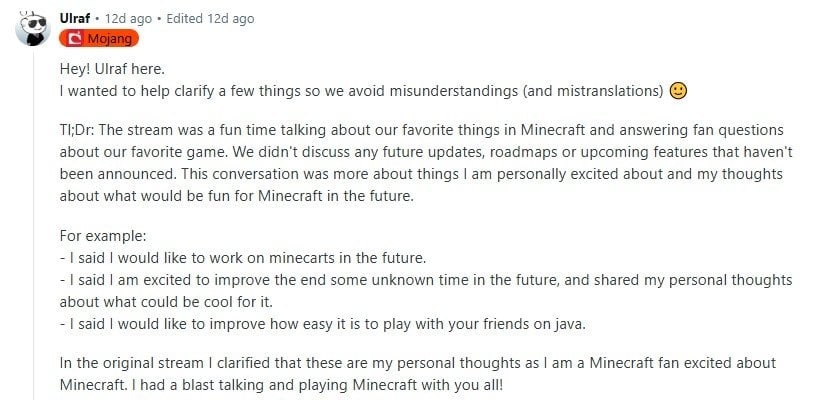
Task: Click the minecarts bullet point sentence
Action: coord(243,259)
